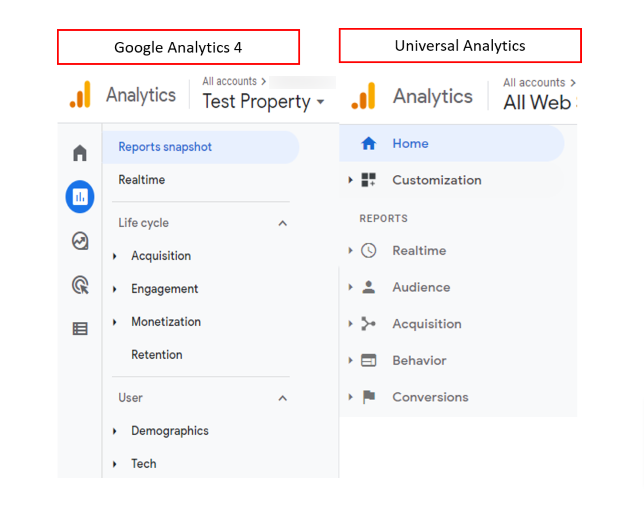Open the GA4 Explore icon
The height and width of the screenshot is (506, 644).
pyautogui.click(x=80, y=241)
